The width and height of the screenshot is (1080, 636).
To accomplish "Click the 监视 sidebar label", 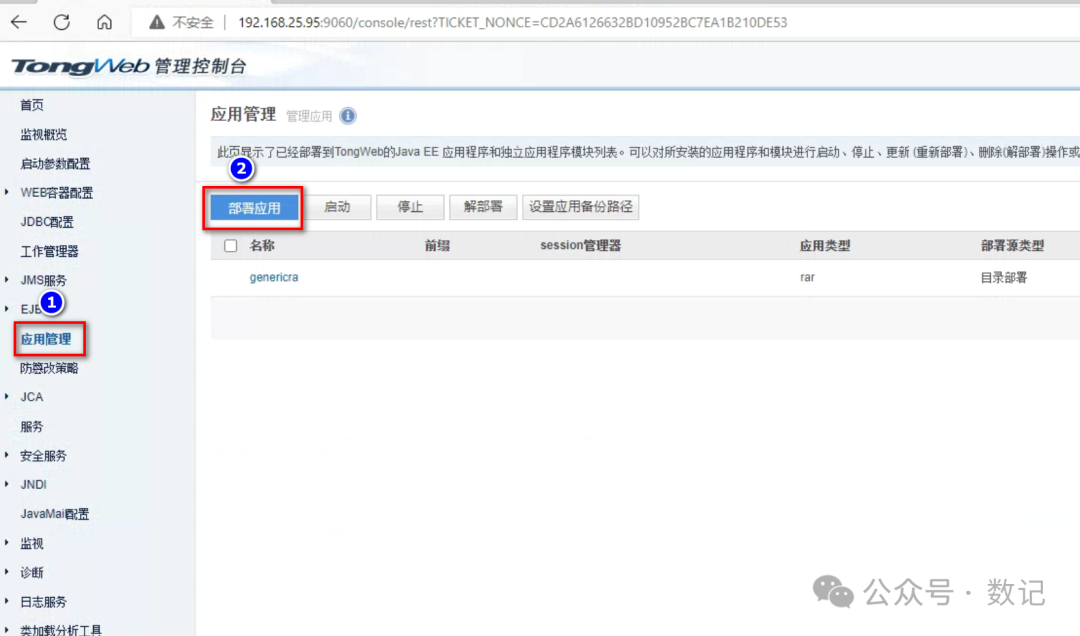I will coord(32,544).
